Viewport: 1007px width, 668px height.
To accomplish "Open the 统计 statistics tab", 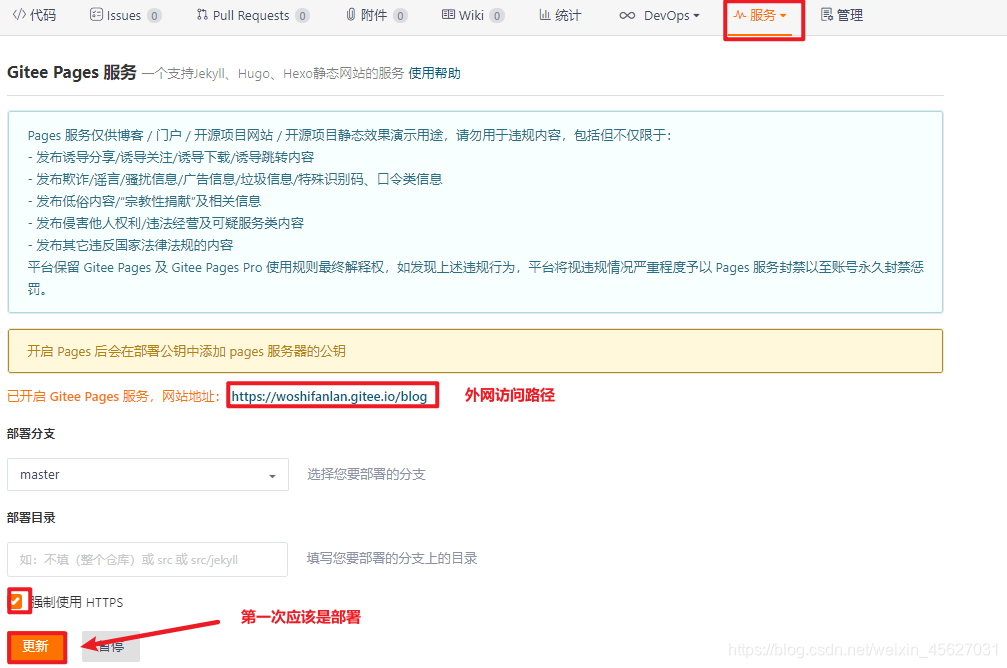I will click(559, 15).
